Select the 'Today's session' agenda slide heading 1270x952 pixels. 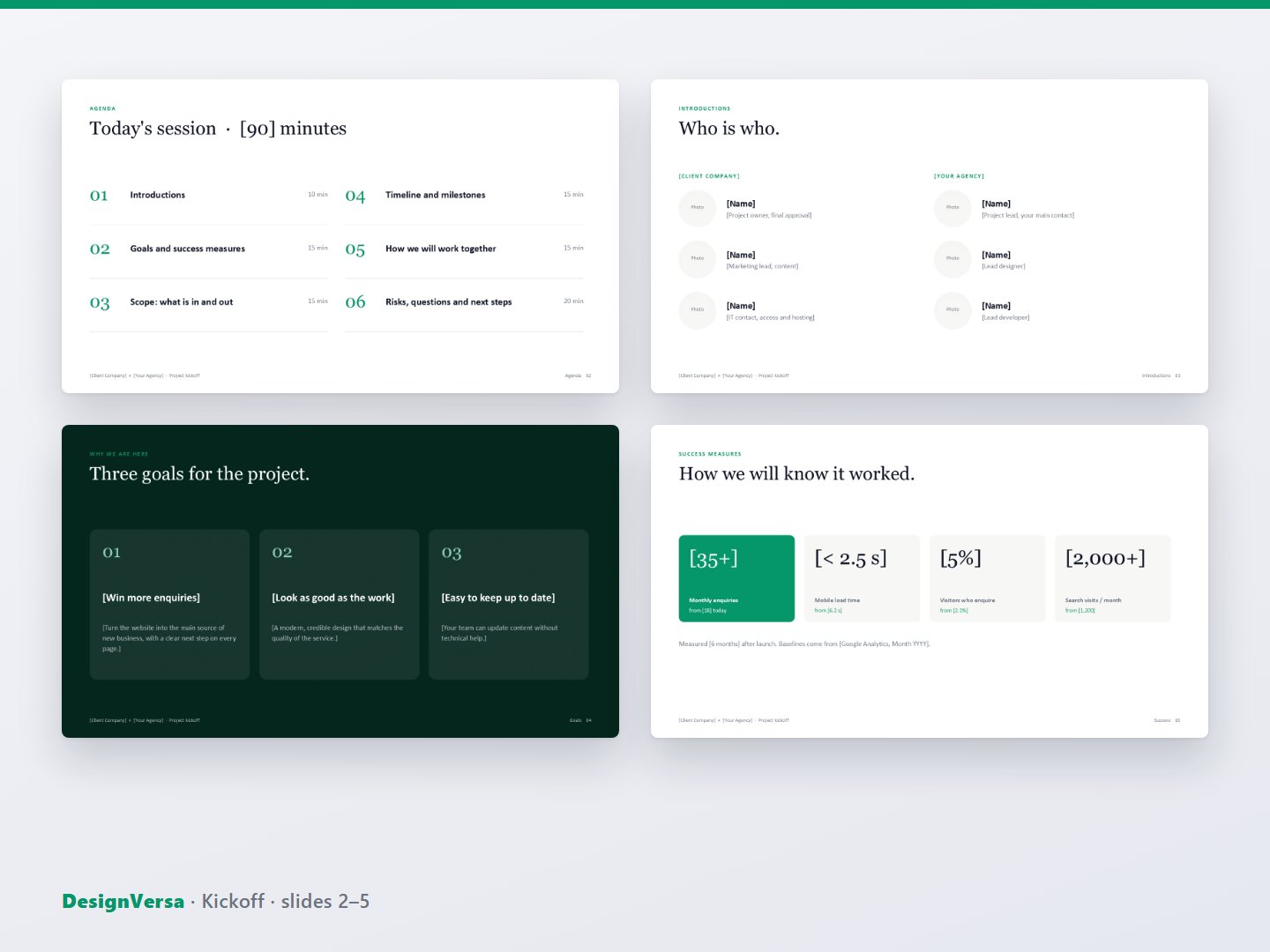[218, 129]
